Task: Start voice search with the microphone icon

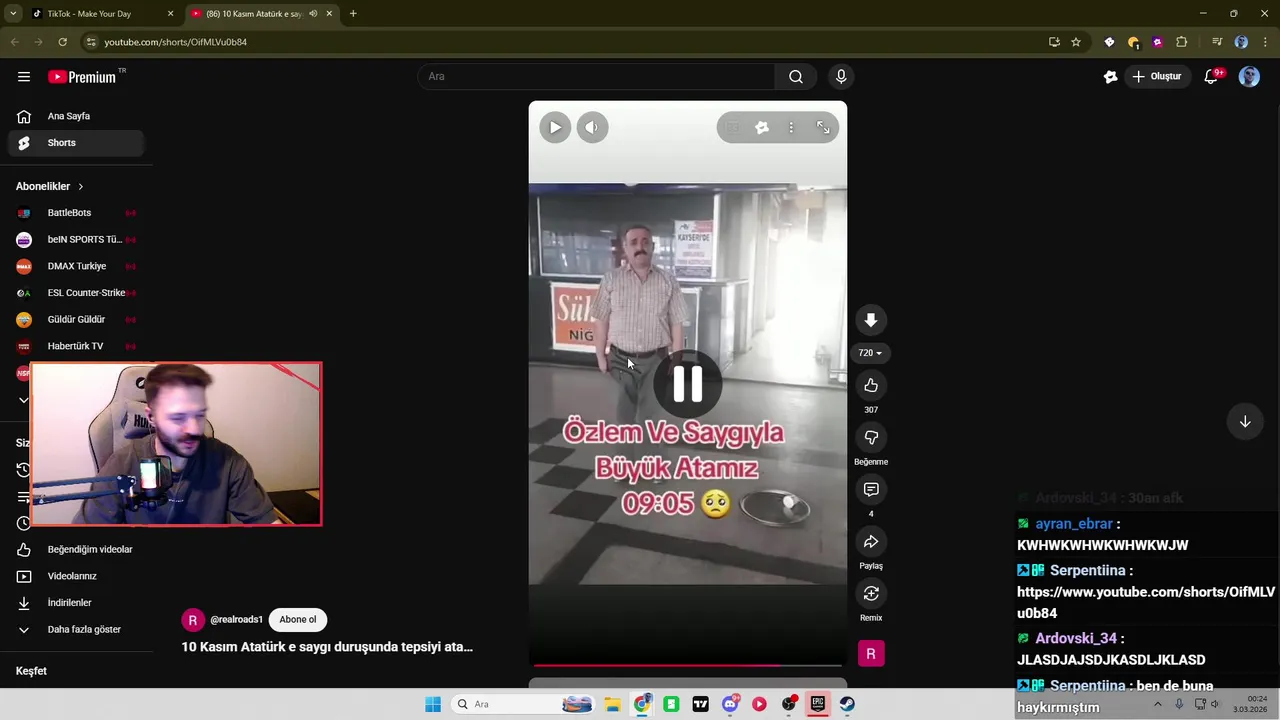Action: click(841, 77)
